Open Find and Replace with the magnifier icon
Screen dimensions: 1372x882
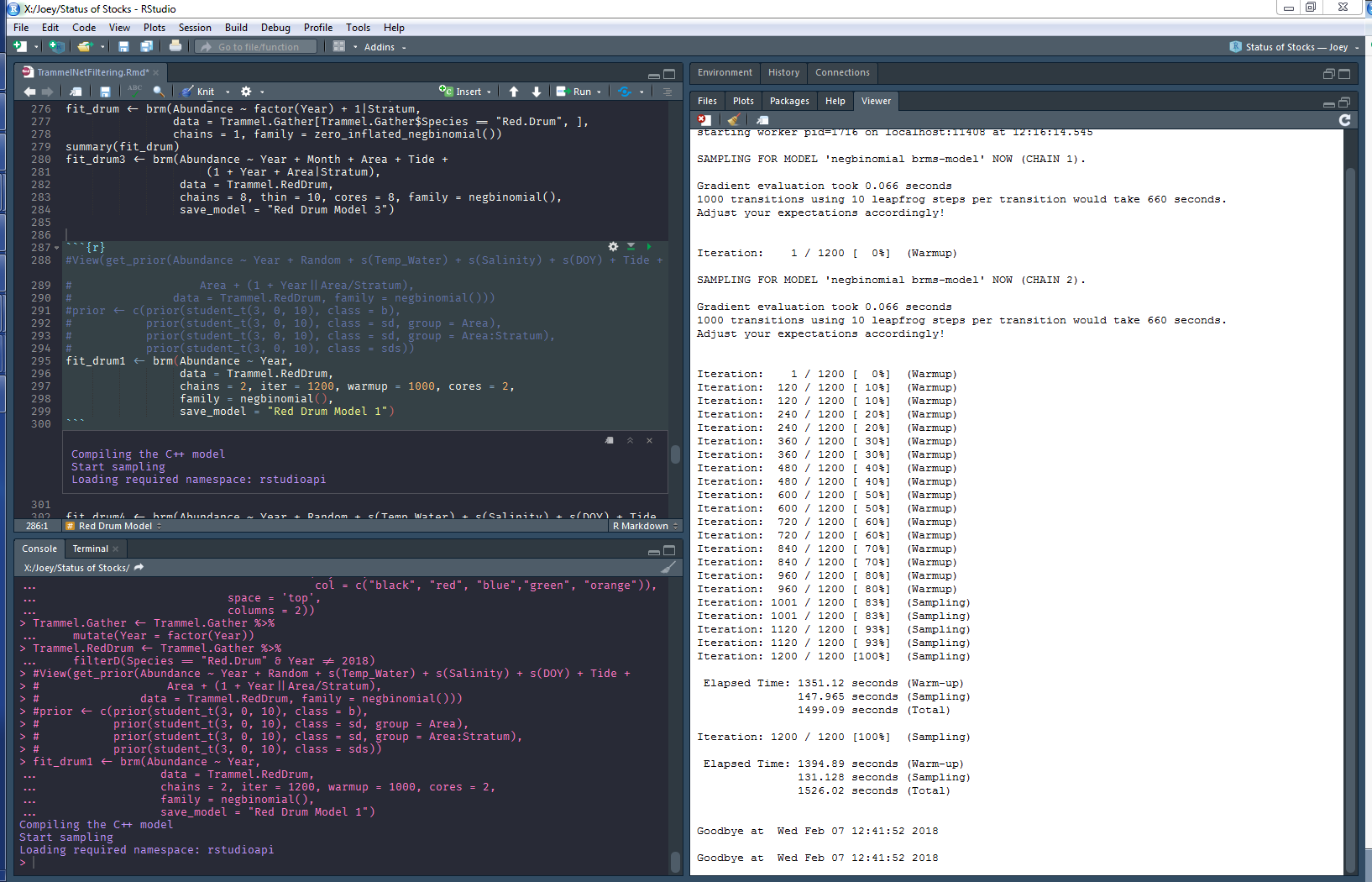pos(160,91)
